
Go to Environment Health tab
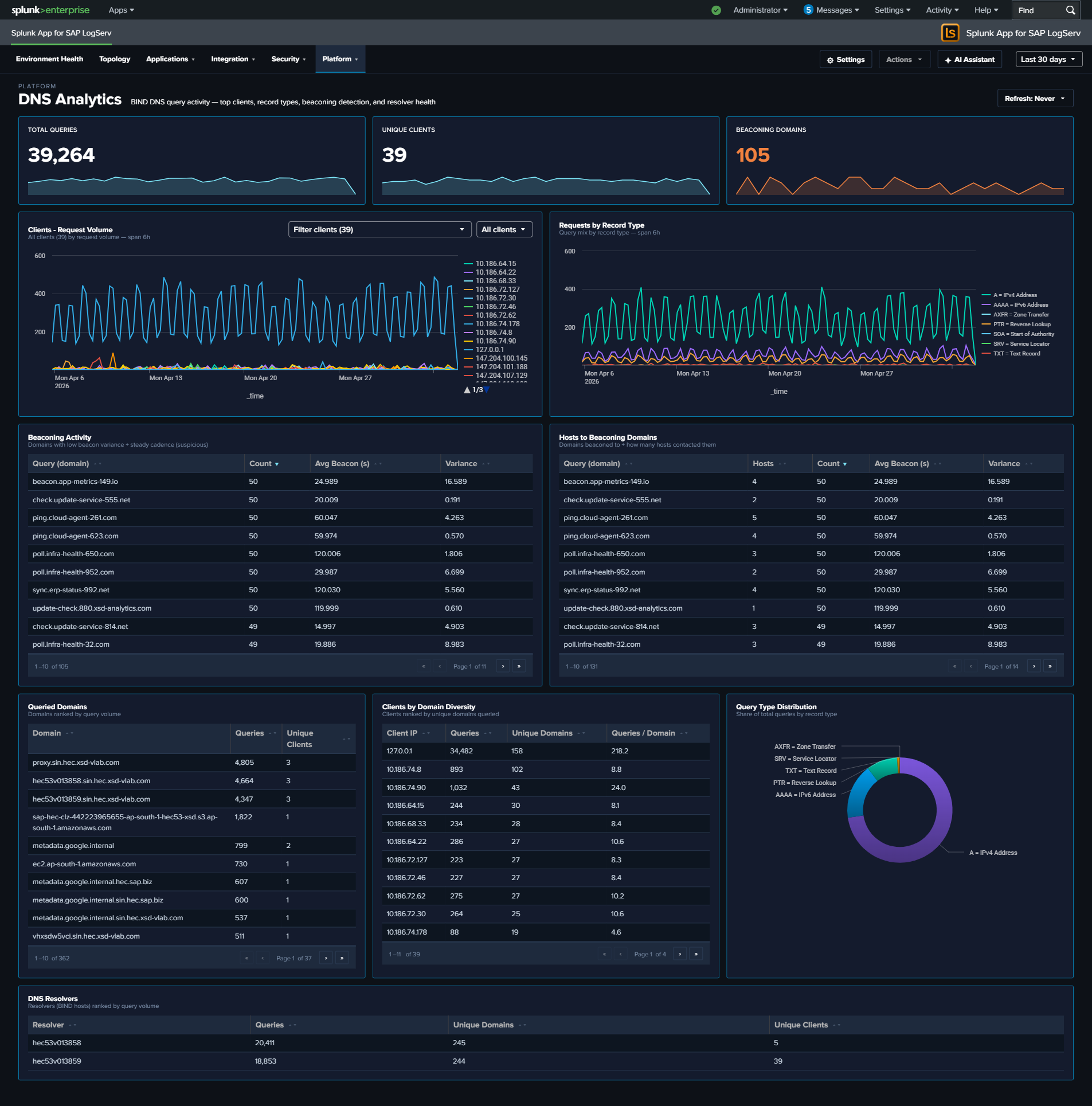[x=49, y=59]
